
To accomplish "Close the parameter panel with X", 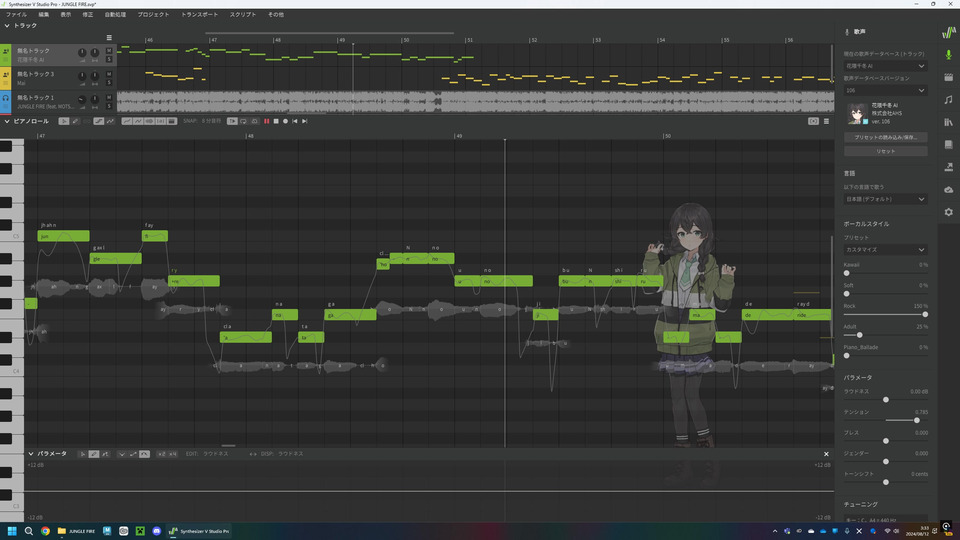I will 826,454.
